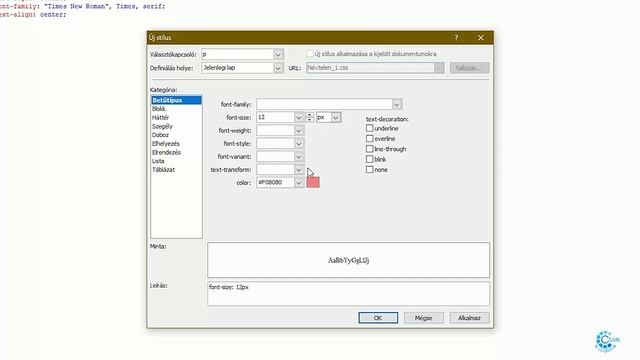Select the Táblázat category

(x=176, y=170)
